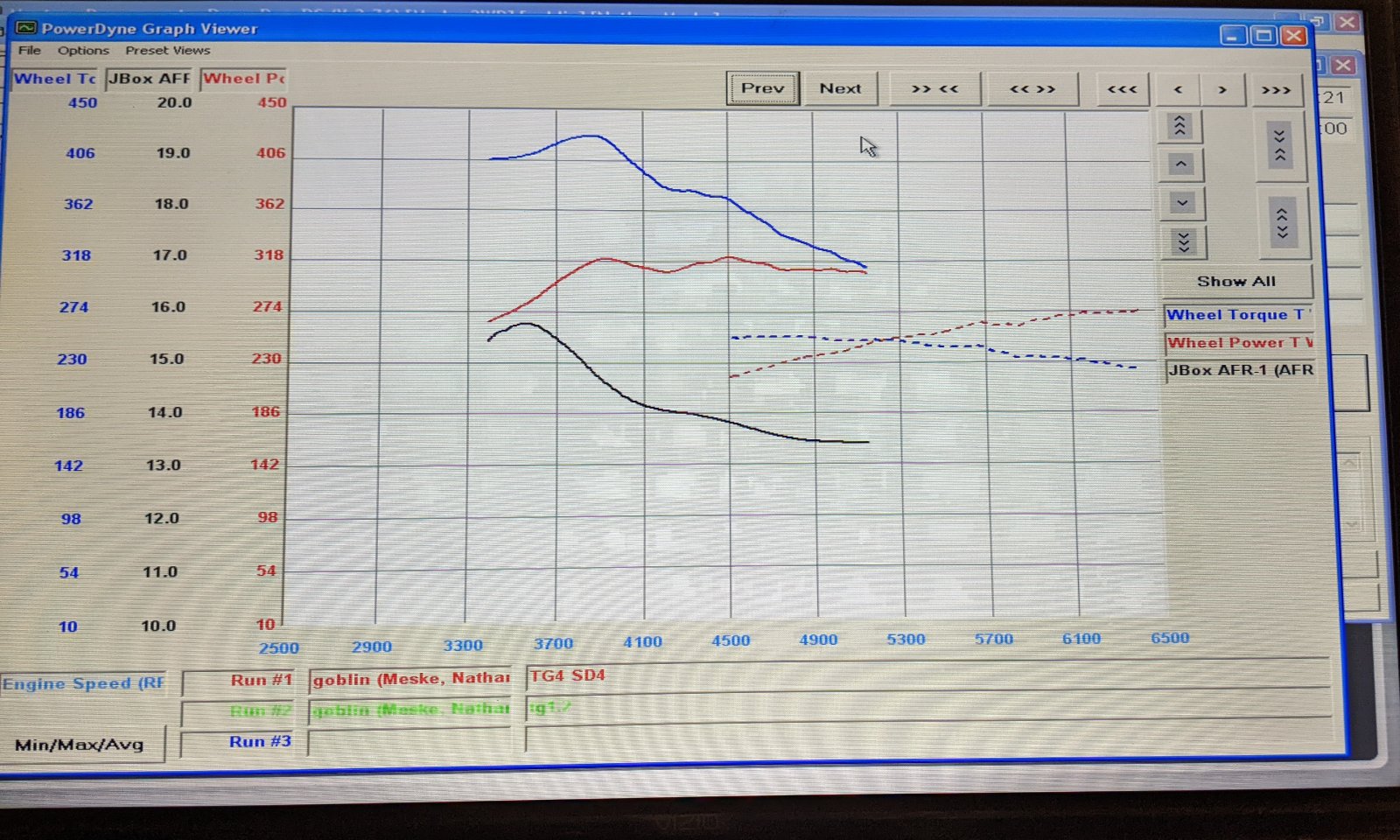Click the Show All button
This screenshot has height=840, width=1400.
(1236, 281)
